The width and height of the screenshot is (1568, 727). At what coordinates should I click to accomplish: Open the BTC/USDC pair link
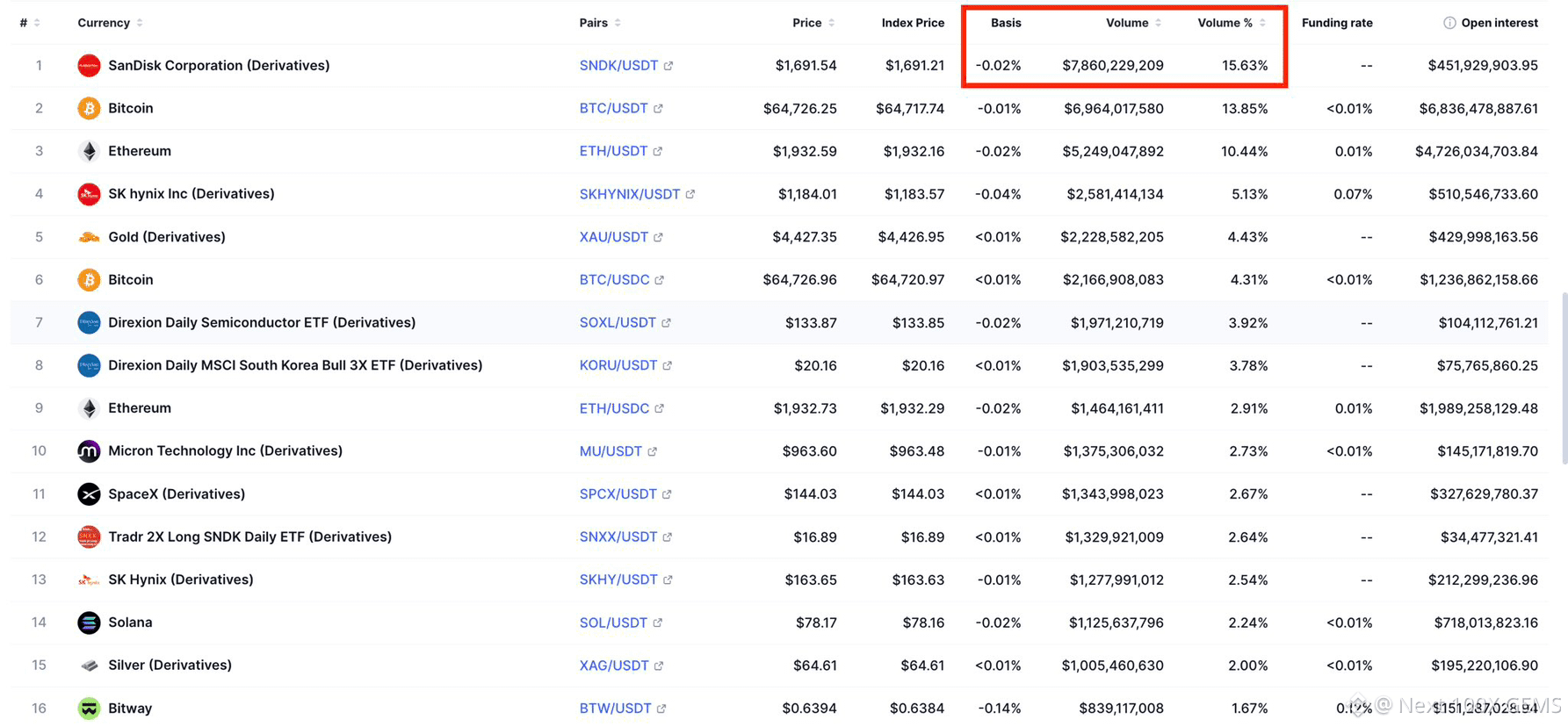[x=614, y=280]
